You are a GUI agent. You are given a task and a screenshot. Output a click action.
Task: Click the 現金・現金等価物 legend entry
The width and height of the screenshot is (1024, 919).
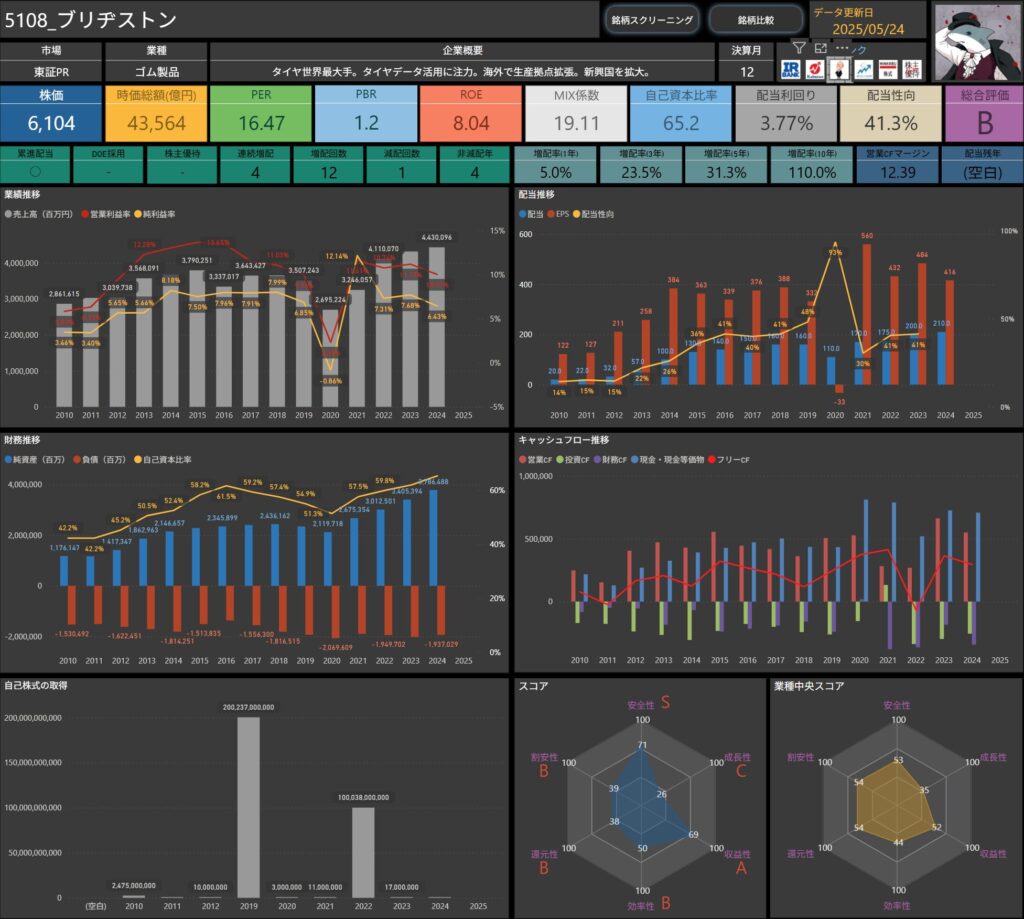667,460
